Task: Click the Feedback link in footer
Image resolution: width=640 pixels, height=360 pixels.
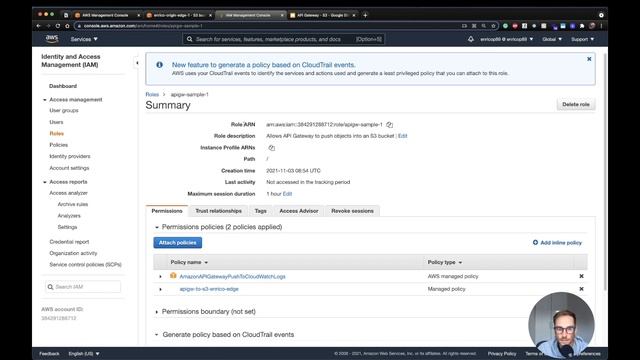Action: [49, 353]
